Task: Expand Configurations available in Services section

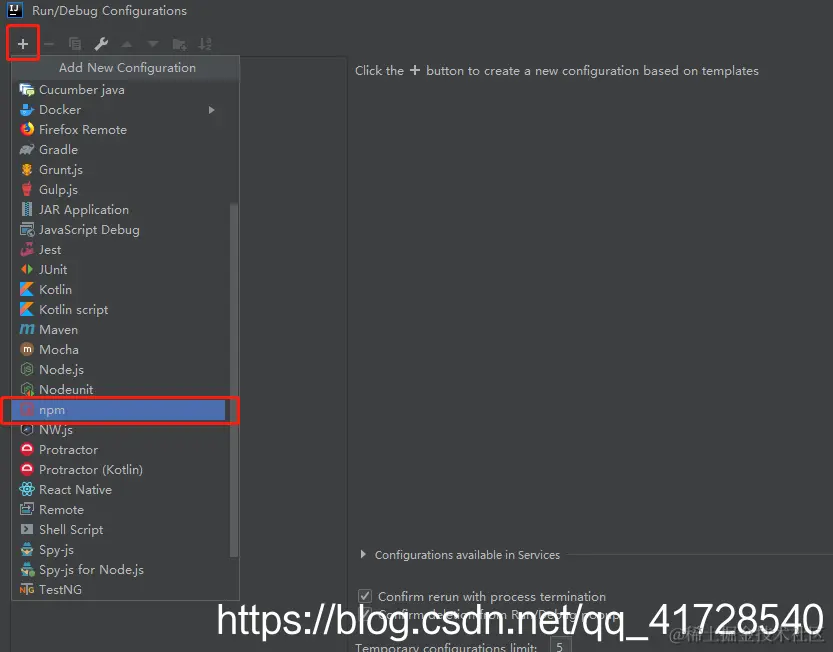Action: [x=363, y=554]
